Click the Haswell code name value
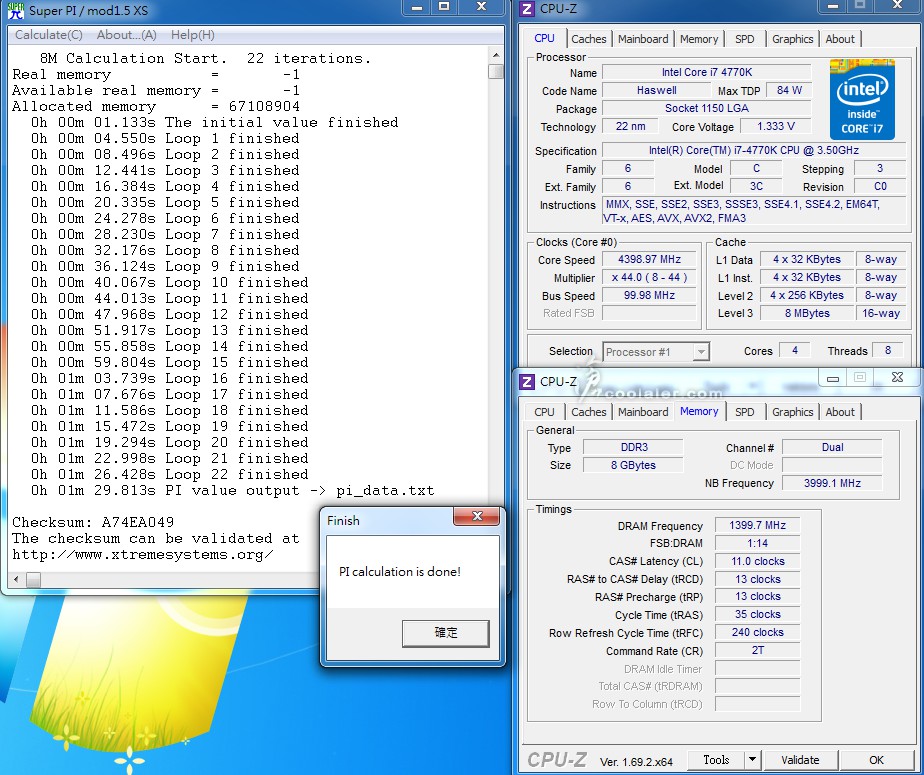This screenshot has width=924, height=775. 656,90
